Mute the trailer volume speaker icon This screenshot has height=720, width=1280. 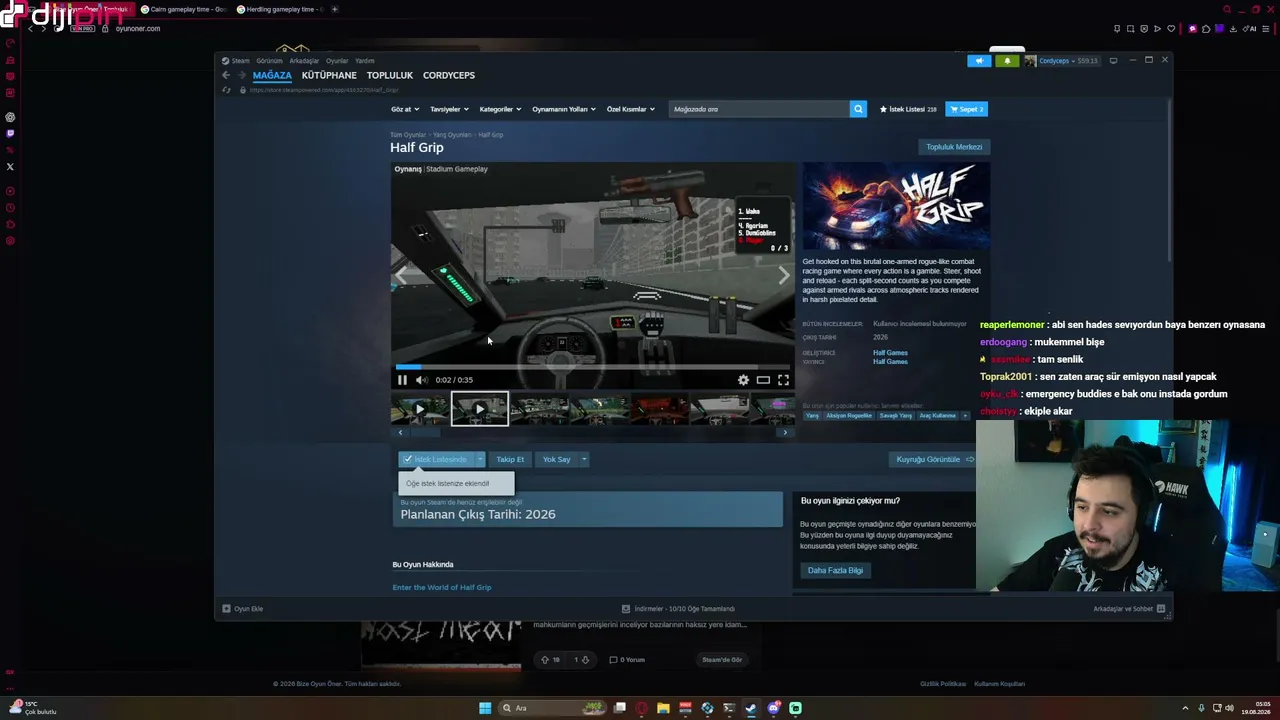coord(421,380)
